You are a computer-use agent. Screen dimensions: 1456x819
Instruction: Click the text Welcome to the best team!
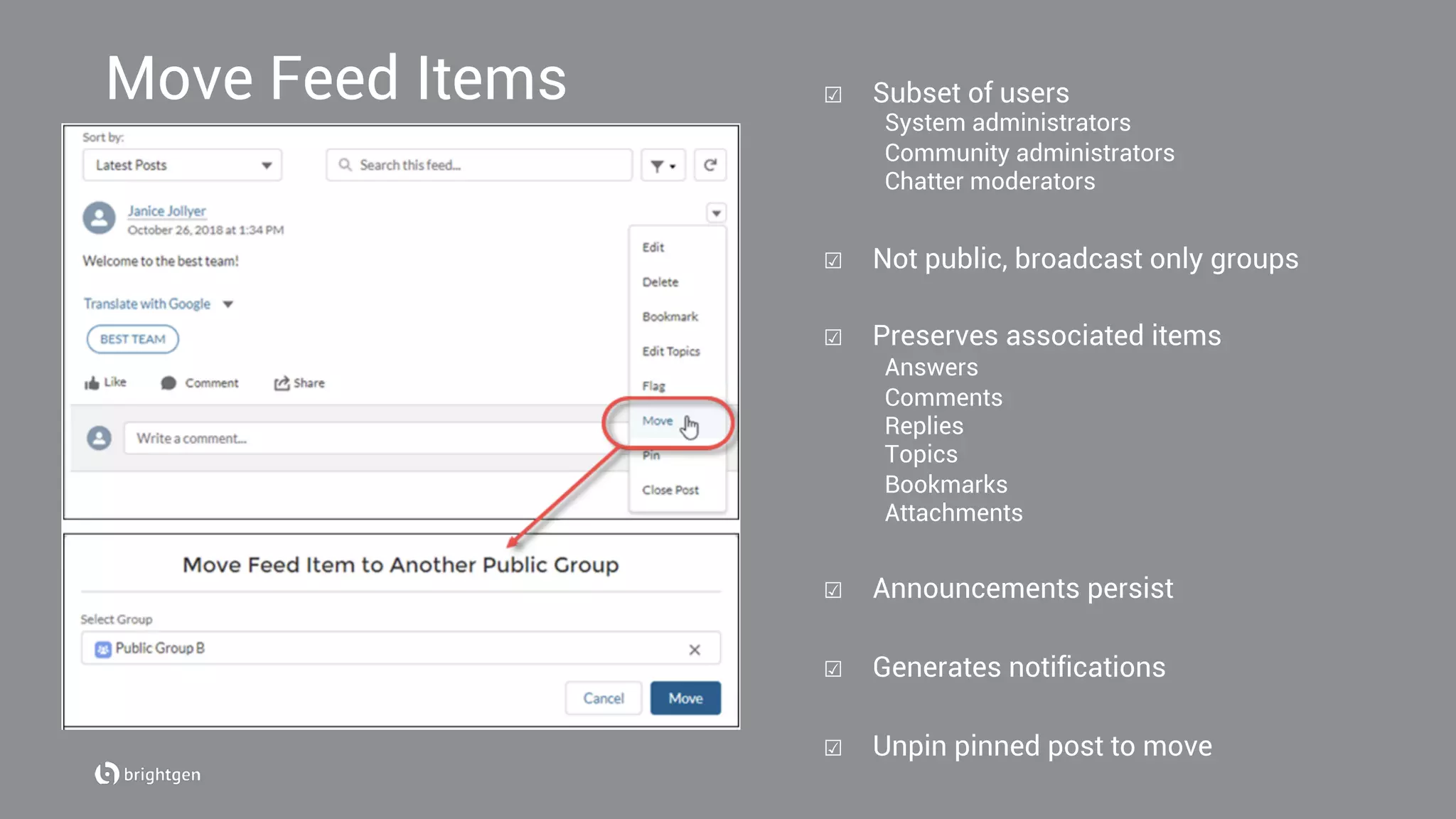(x=161, y=261)
